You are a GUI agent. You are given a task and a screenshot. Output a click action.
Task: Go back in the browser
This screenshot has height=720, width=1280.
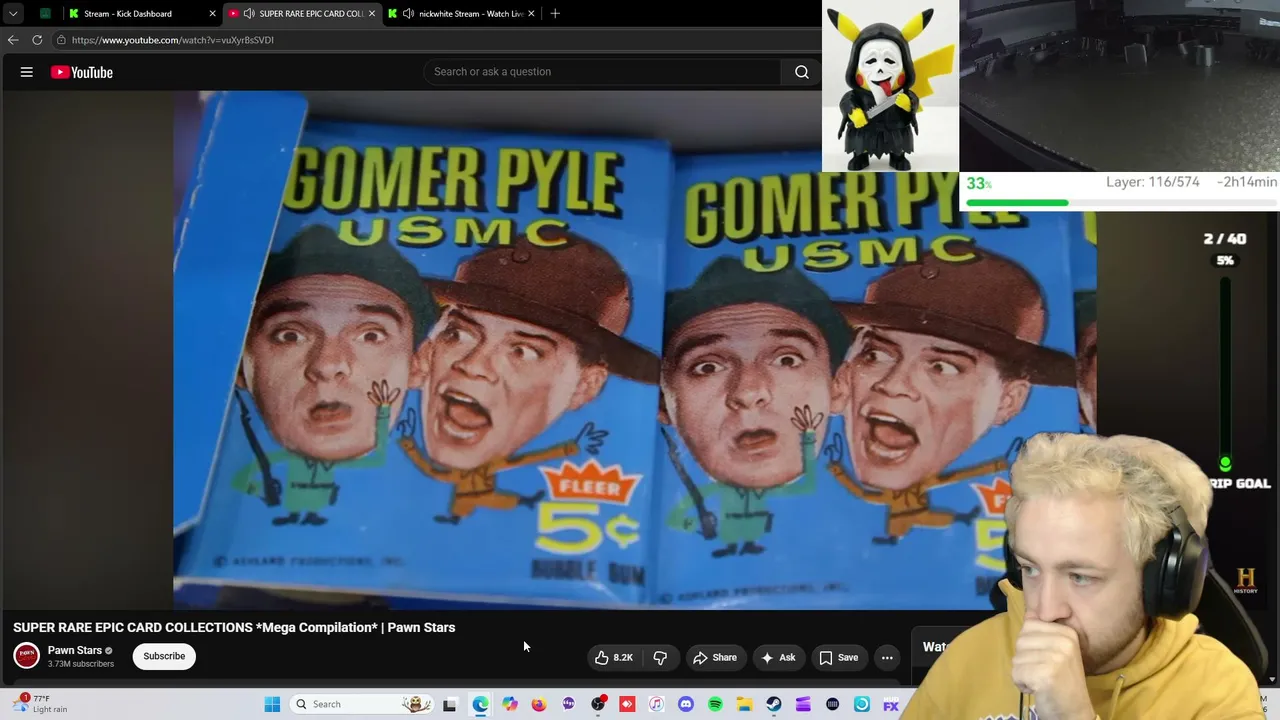coord(13,40)
